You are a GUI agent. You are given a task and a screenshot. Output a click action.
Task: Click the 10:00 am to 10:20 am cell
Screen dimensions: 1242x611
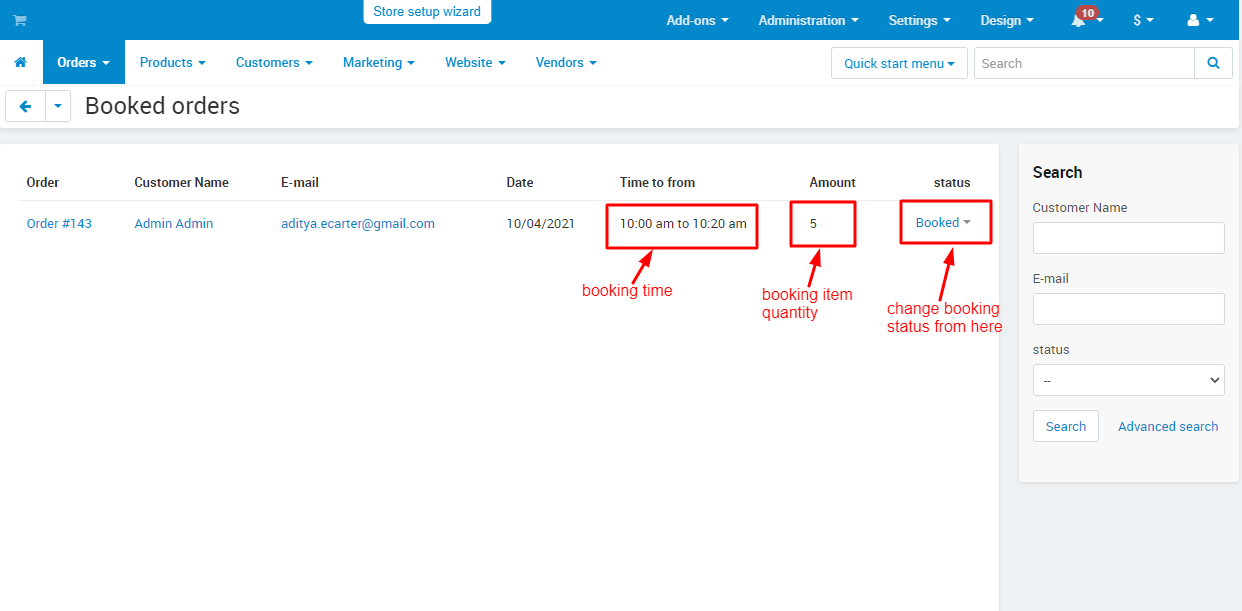click(x=683, y=223)
